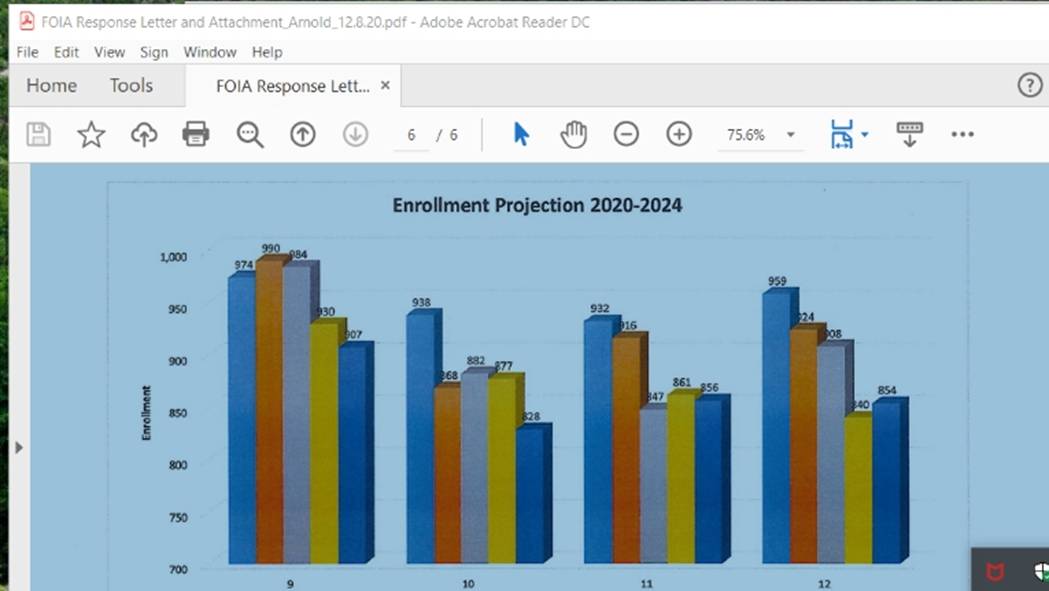Open the zoom percentage dropdown
This screenshot has width=1049, height=591.
pos(790,135)
